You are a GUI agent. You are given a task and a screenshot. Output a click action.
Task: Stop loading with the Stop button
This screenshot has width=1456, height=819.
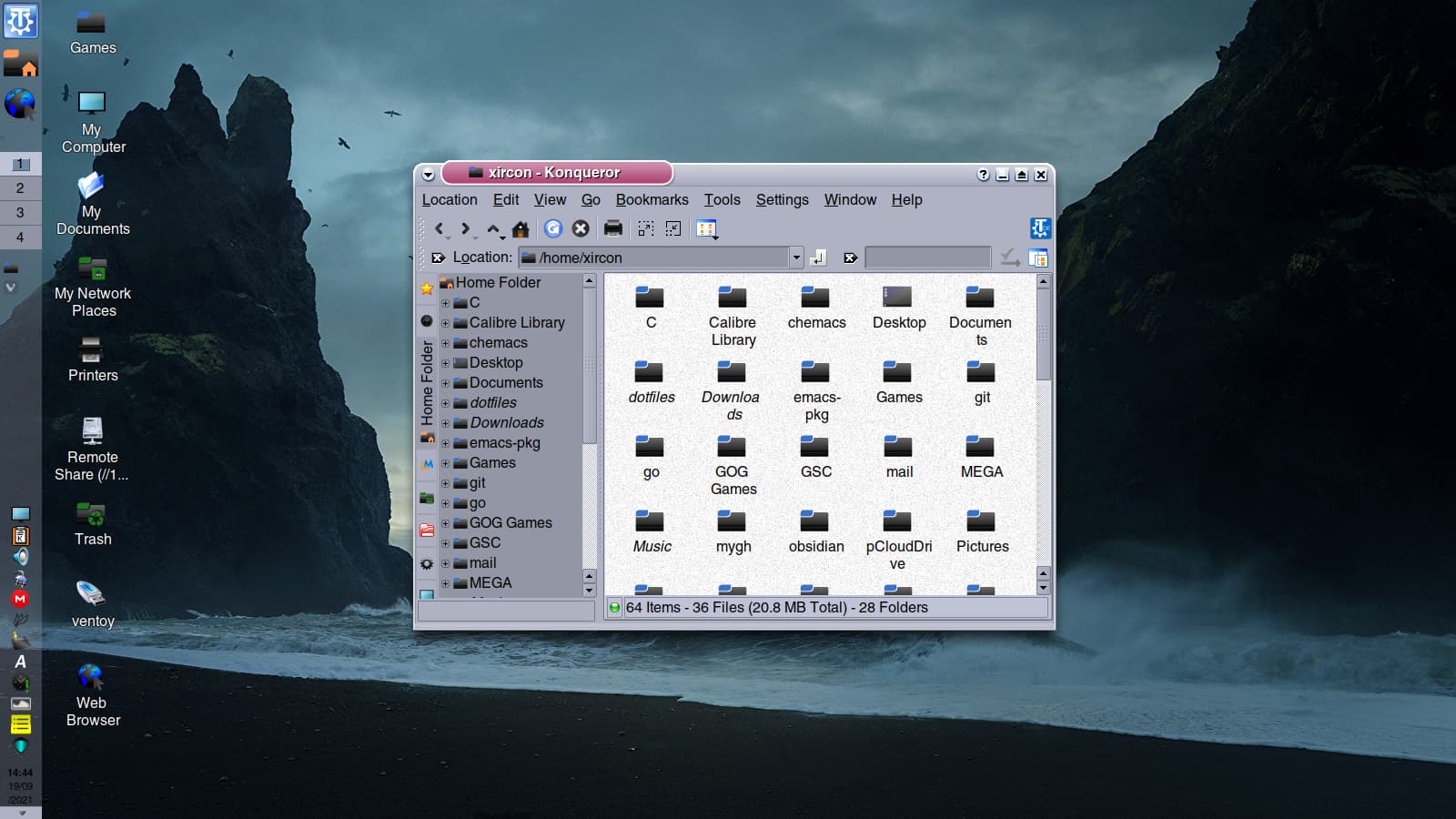coord(580,228)
